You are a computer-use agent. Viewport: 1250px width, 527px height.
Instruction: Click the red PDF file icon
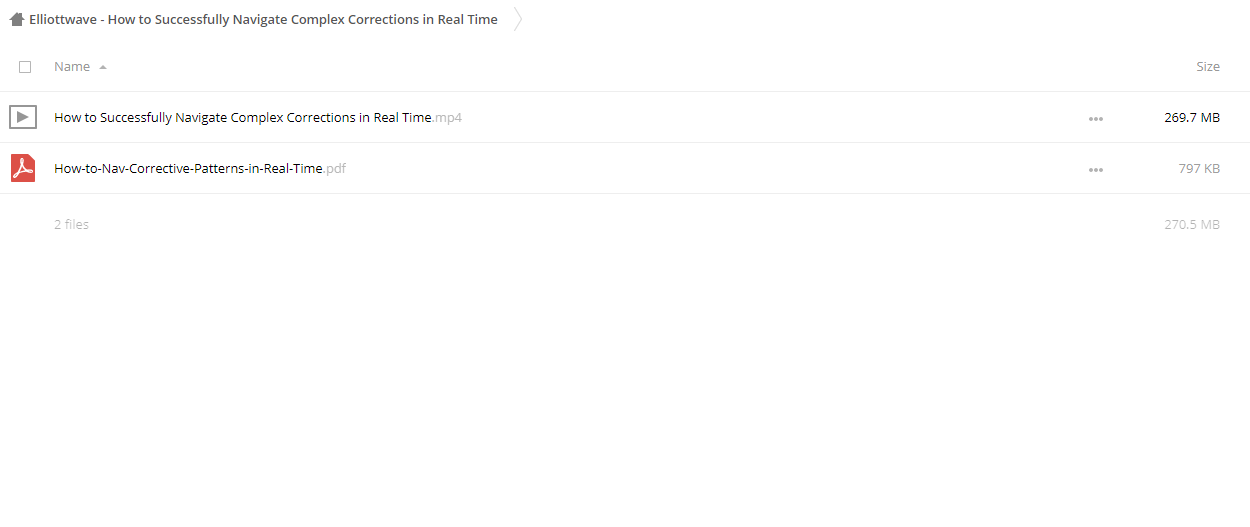pyautogui.click(x=23, y=168)
